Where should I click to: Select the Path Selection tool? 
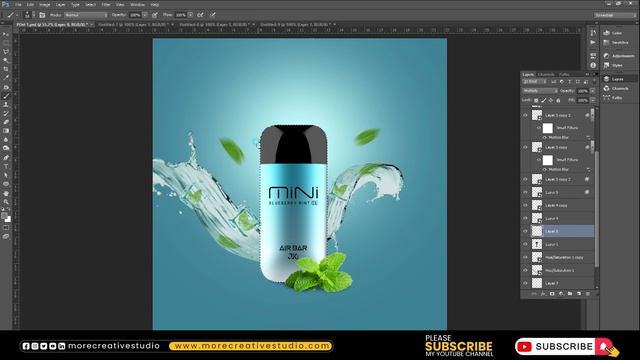(6, 175)
